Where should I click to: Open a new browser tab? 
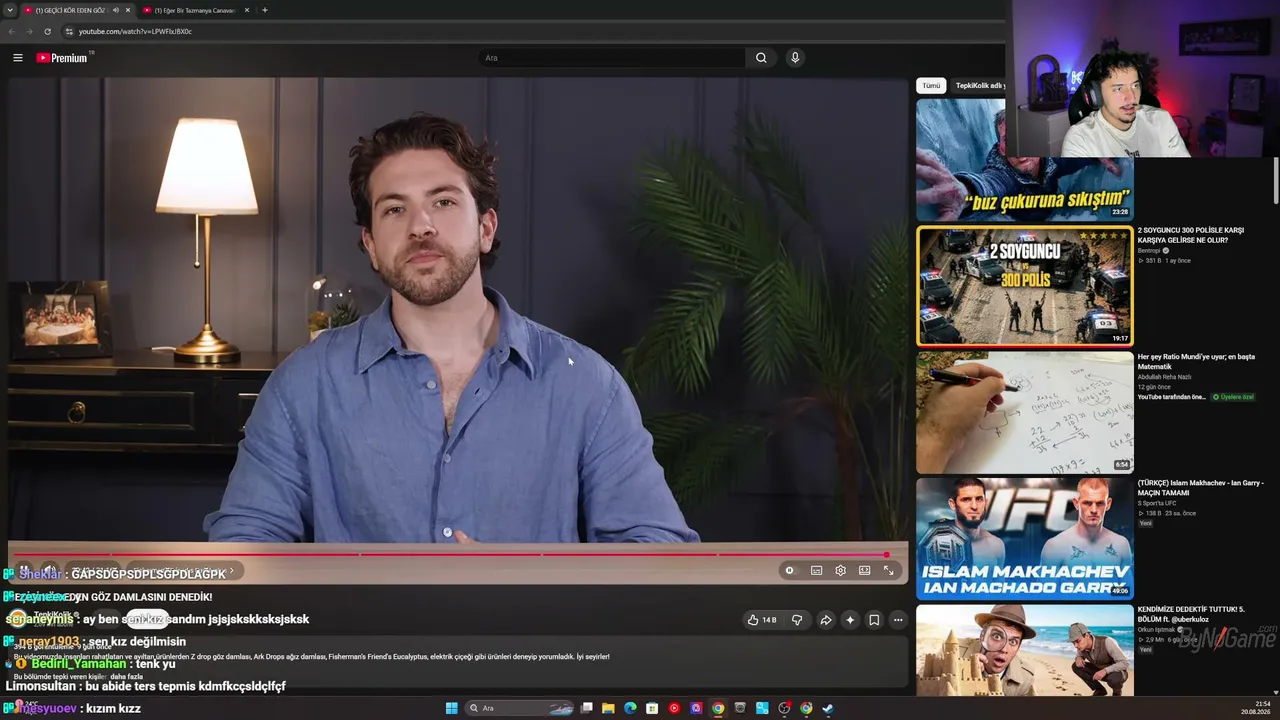click(264, 10)
